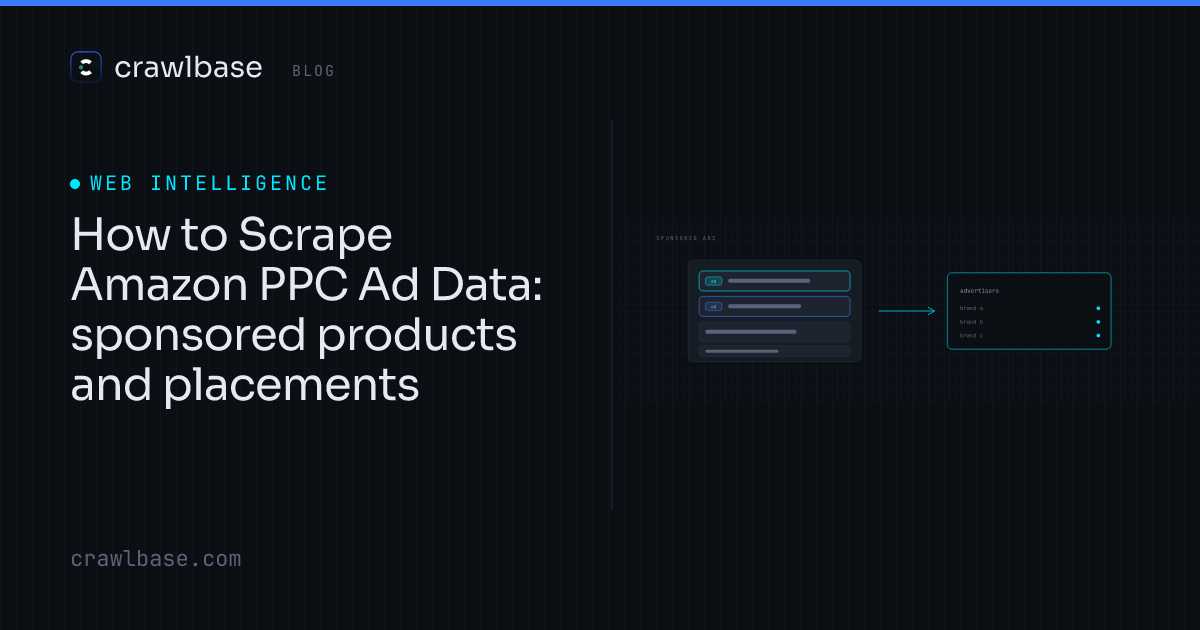Click the headline about Amazon PPC Ad Data
Image resolution: width=1200 pixels, height=630 pixels.
306,310
